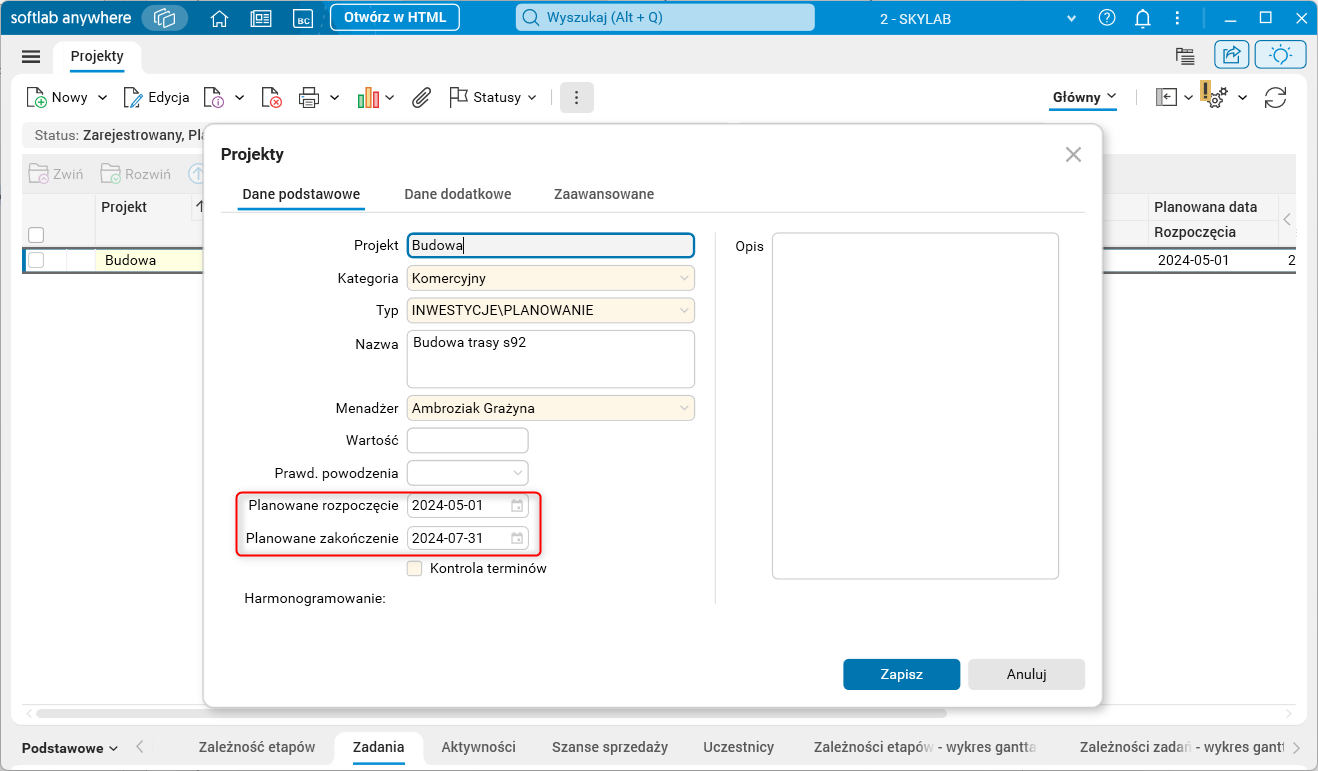Click the softlab anywhere cube logo icon
The height and width of the screenshot is (771, 1318).
pyautogui.click(x=165, y=18)
